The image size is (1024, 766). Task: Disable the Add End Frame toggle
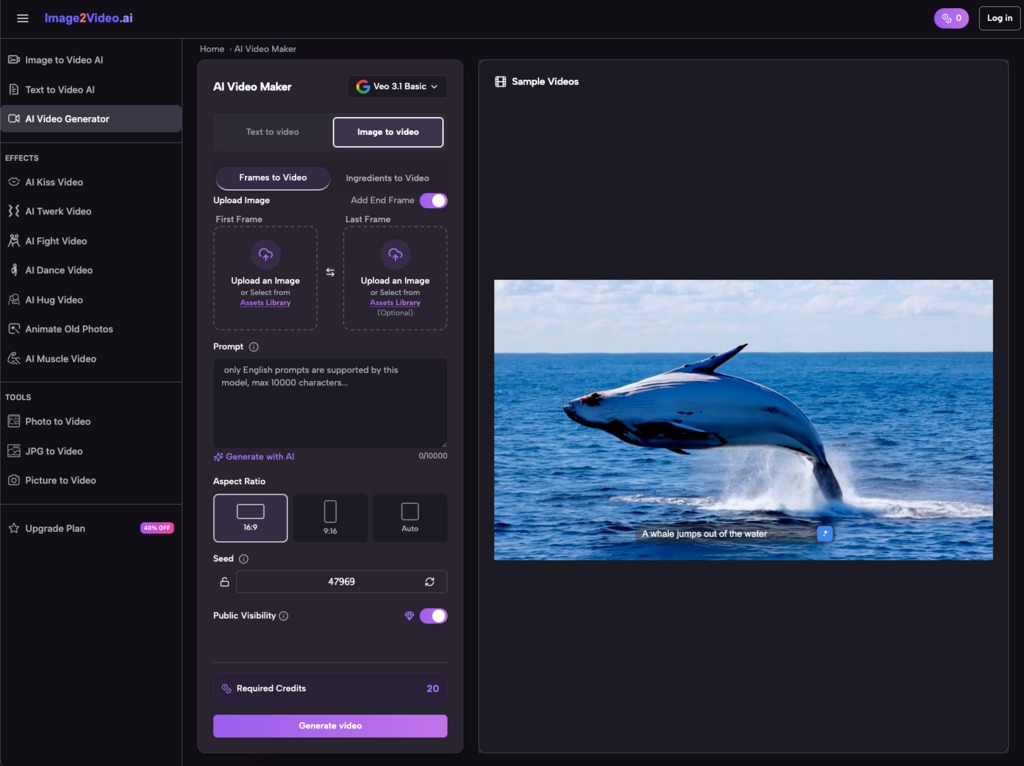pyautogui.click(x=433, y=200)
